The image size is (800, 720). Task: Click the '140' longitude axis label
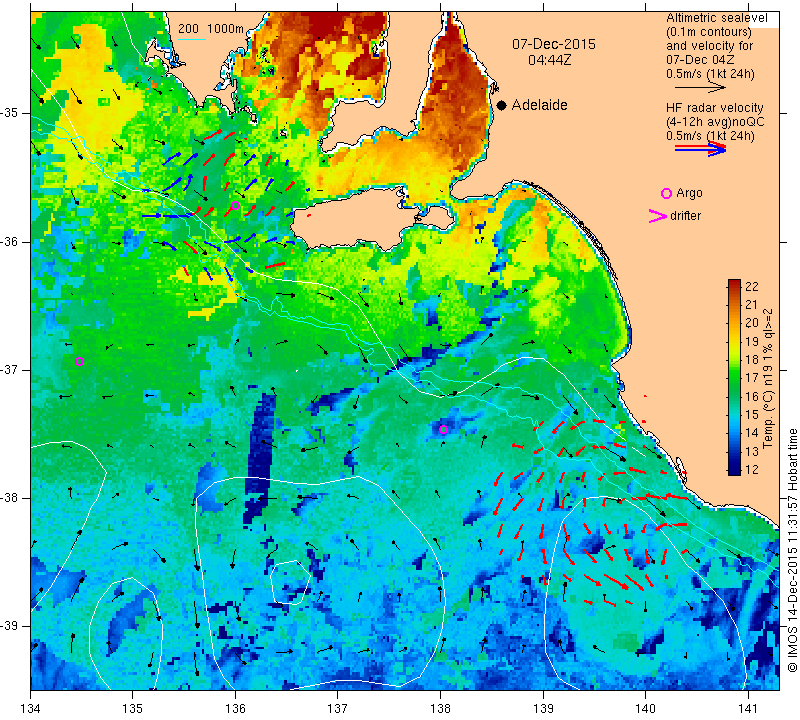(645, 709)
